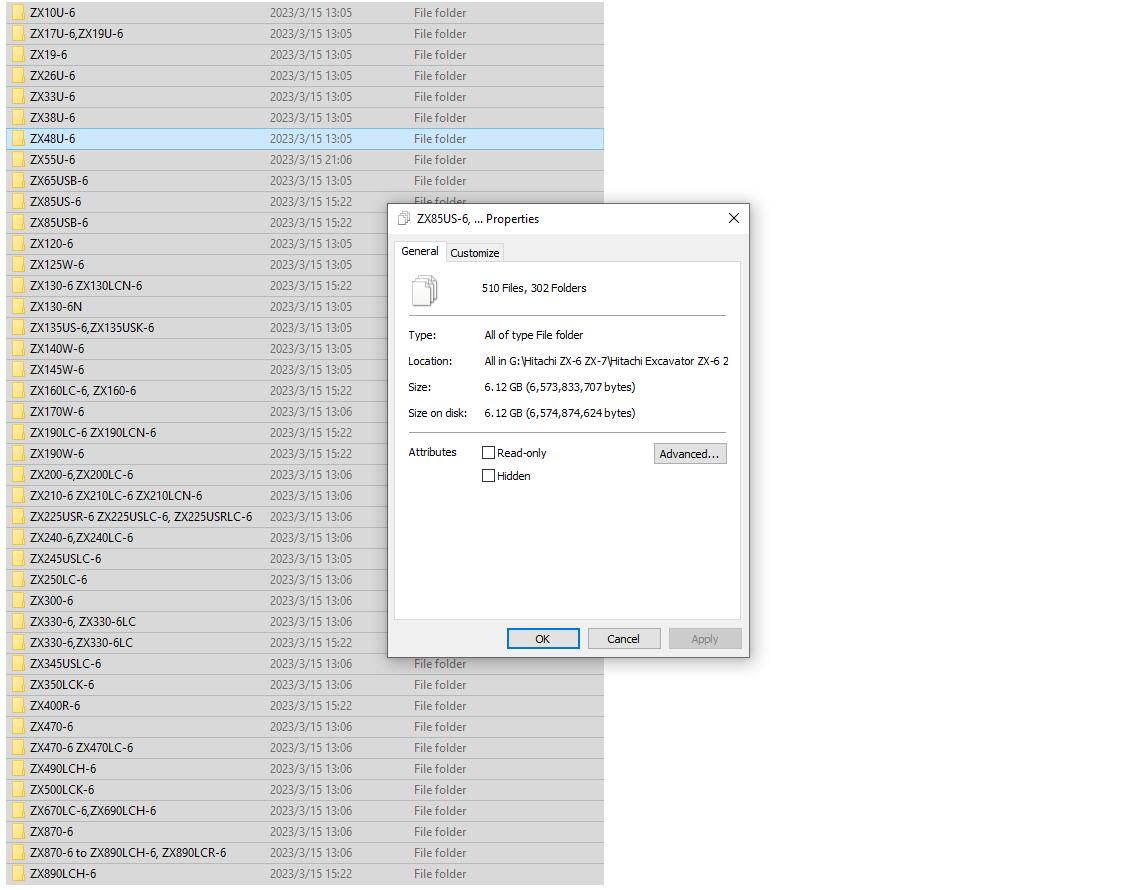Select folder name ZX330-6, ZX330-6LC dated 13:06
This screenshot has width=1127, height=890.
tap(83, 622)
